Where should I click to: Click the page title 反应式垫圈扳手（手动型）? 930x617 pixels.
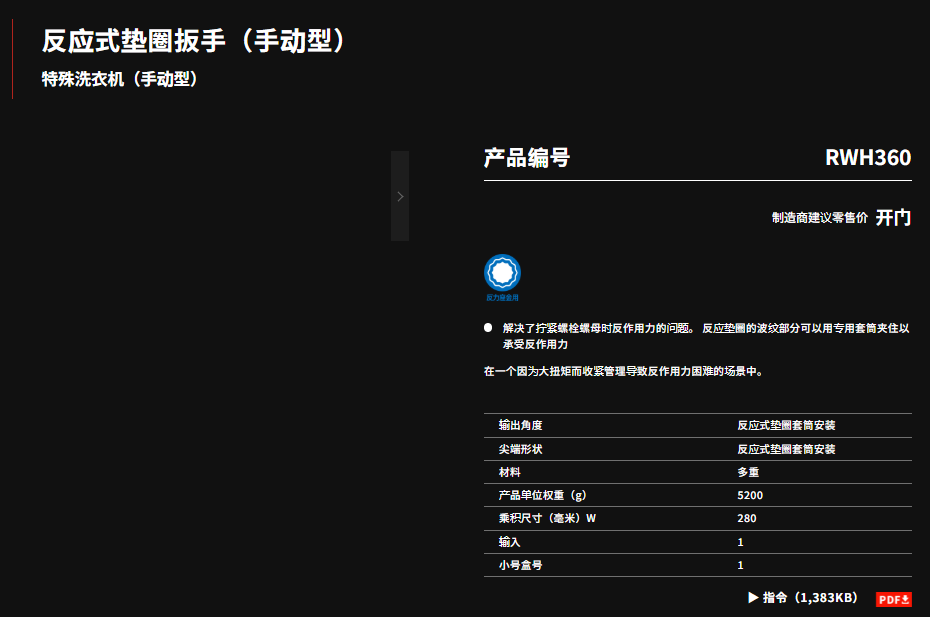198,41
